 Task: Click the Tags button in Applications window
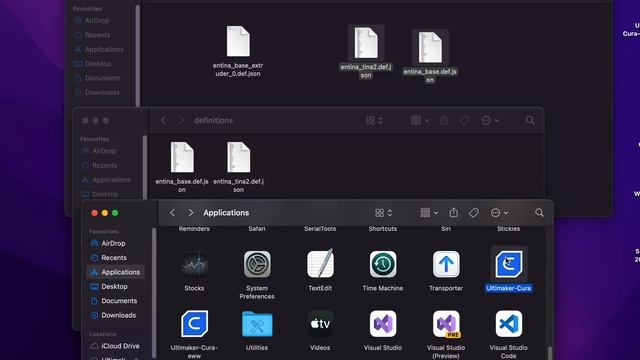coord(474,213)
